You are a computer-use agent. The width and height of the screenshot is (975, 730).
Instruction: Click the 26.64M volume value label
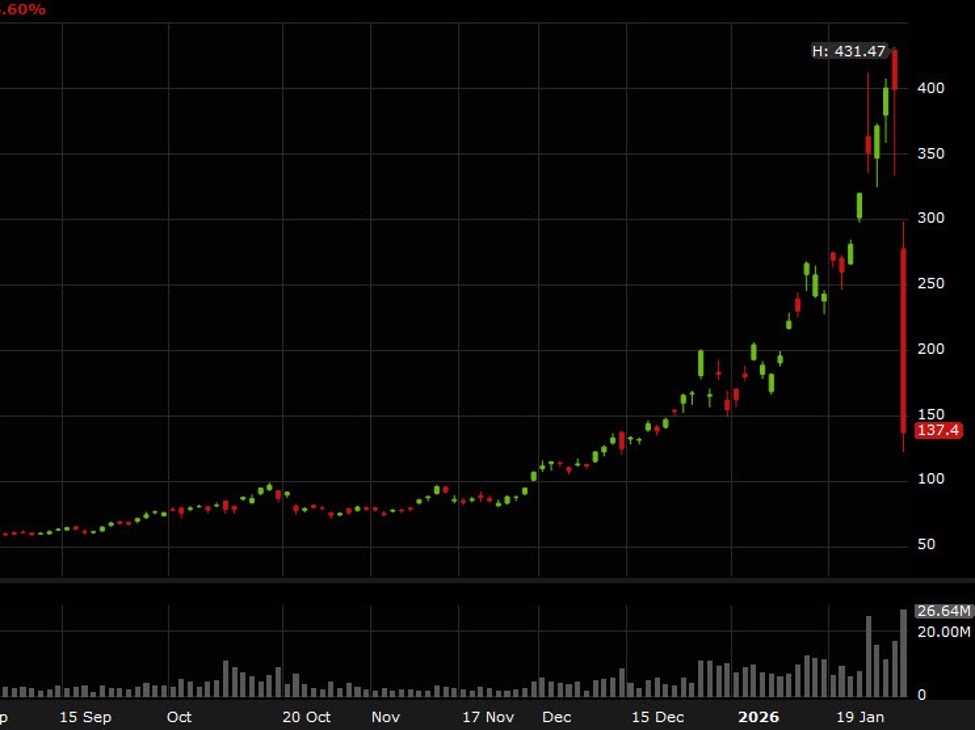(943, 610)
